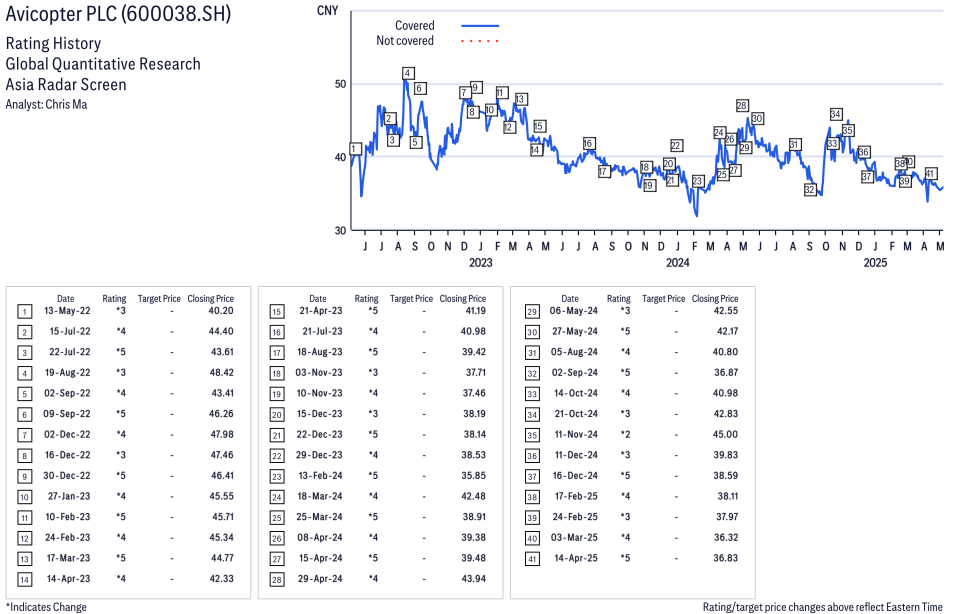
Task: Select the 'Asia Radar Screen' line
Action: point(66,85)
